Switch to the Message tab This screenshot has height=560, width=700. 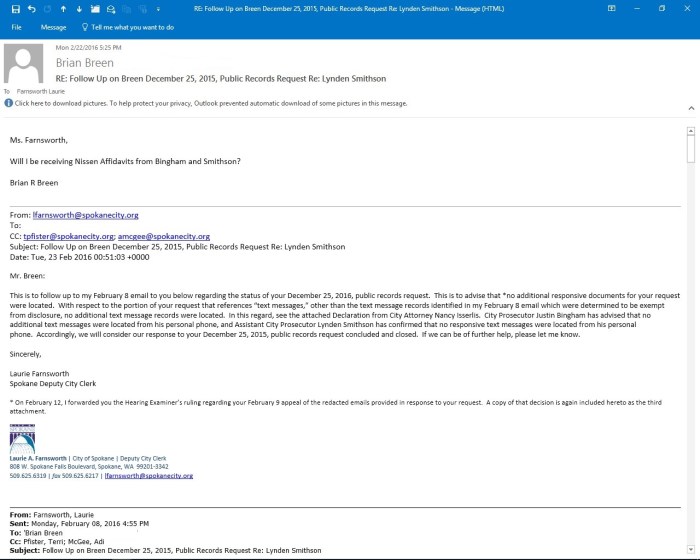click(x=53, y=27)
